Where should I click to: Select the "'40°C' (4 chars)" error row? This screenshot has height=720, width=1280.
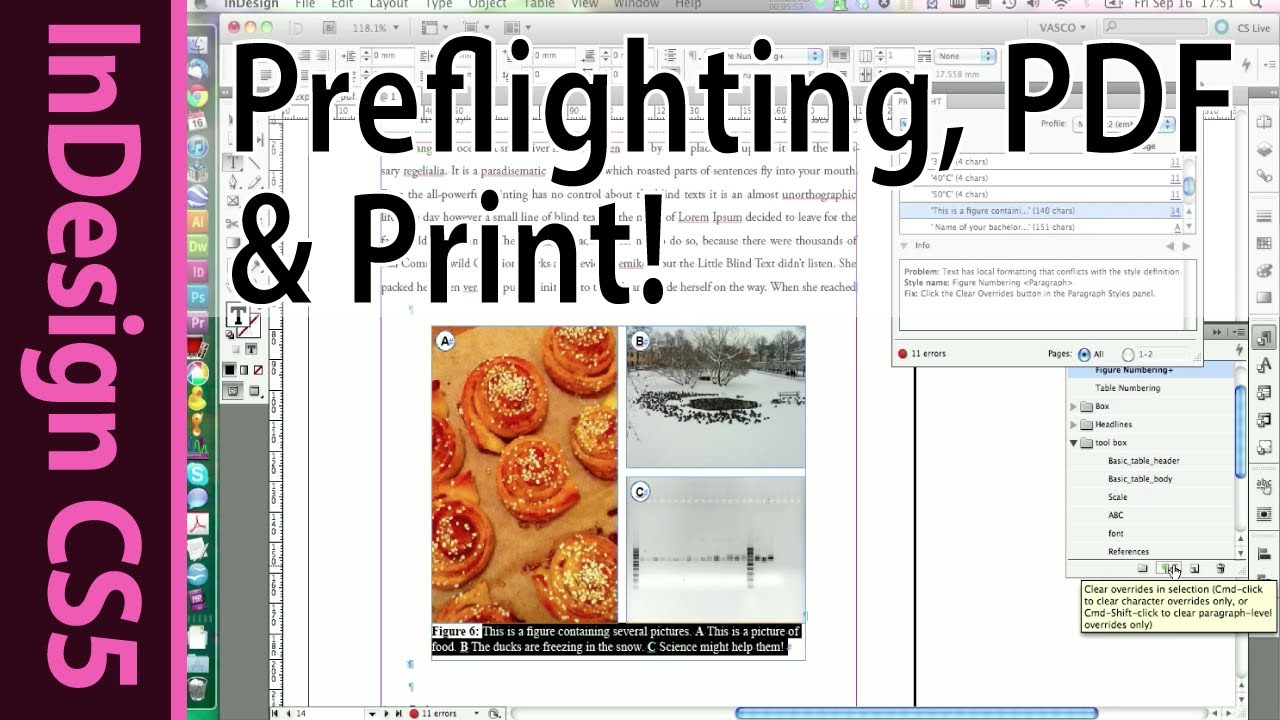(x=1041, y=178)
